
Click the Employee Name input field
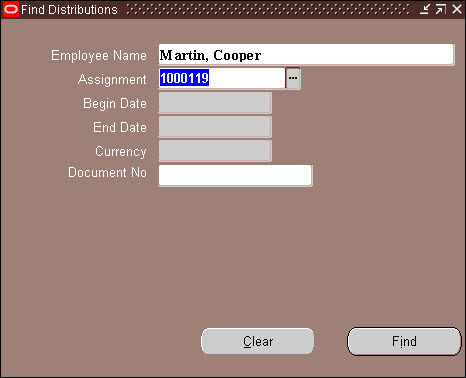306,55
